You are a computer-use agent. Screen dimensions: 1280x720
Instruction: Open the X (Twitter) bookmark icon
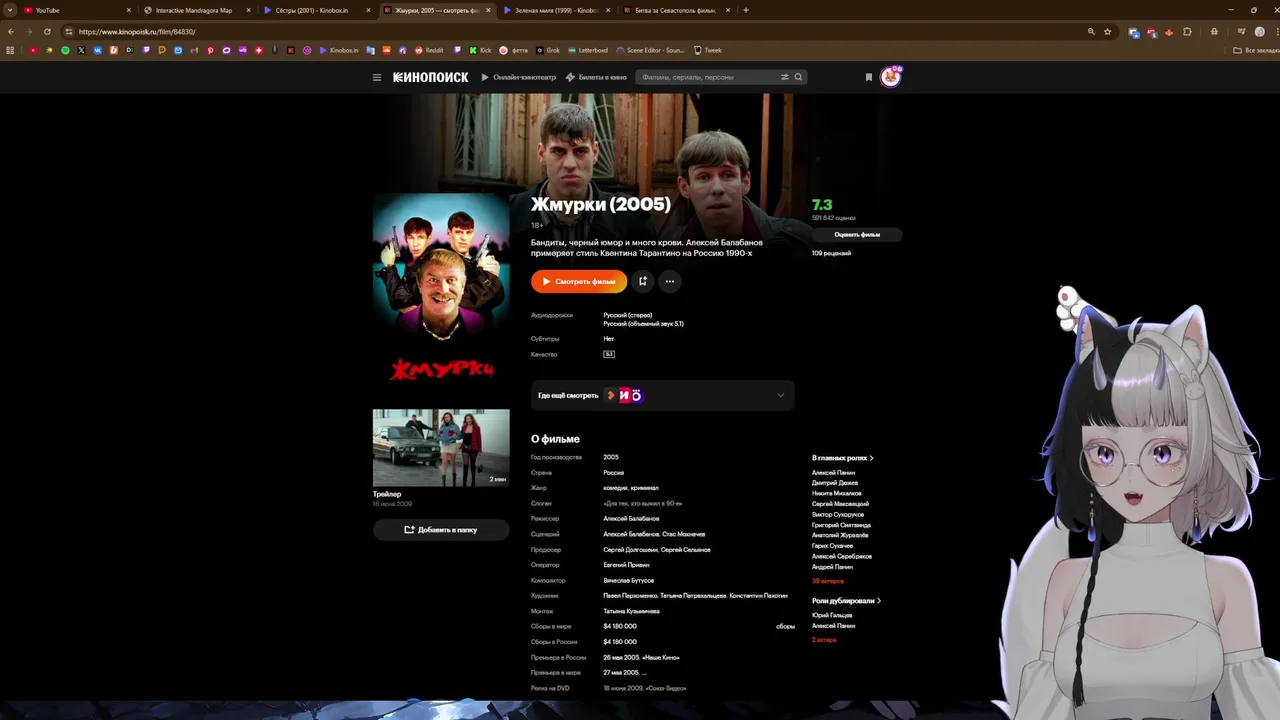(x=81, y=50)
